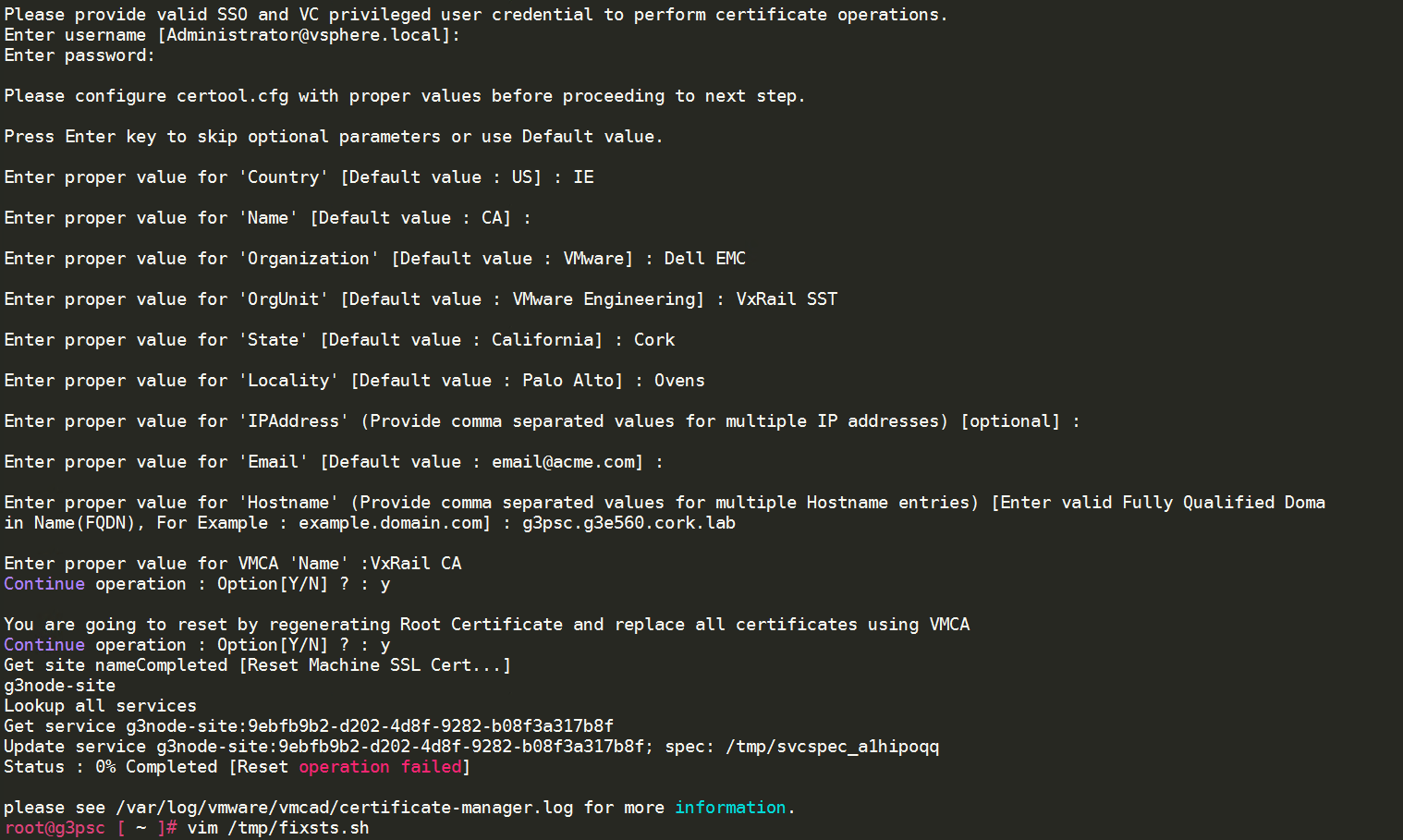Click the 'VxRail CA' VMCA name value
1403x840 pixels.
click(x=416, y=564)
